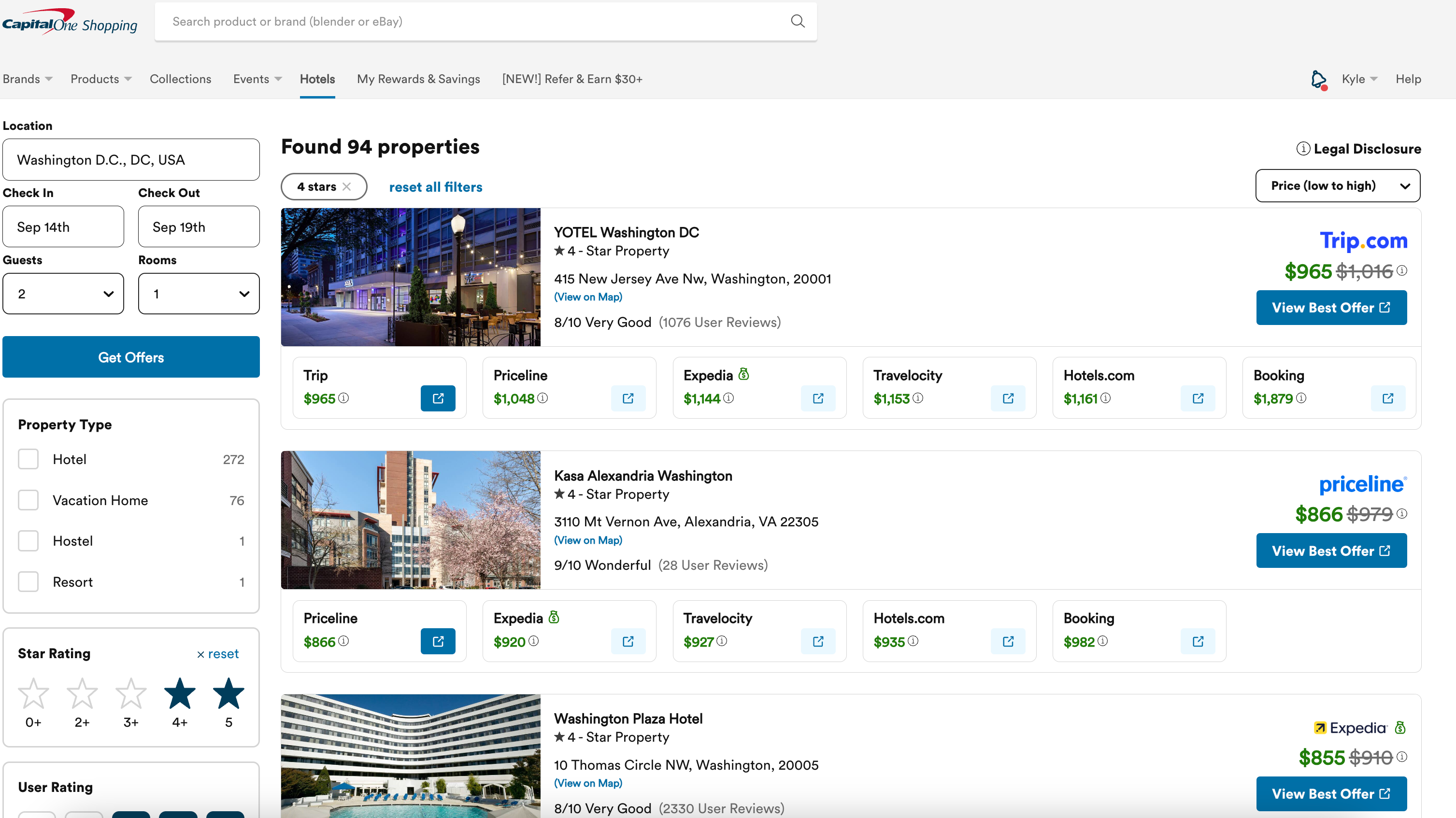1456x818 pixels.
Task: Open YOTEL Booking $1,879 external link icon
Action: [1387, 398]
